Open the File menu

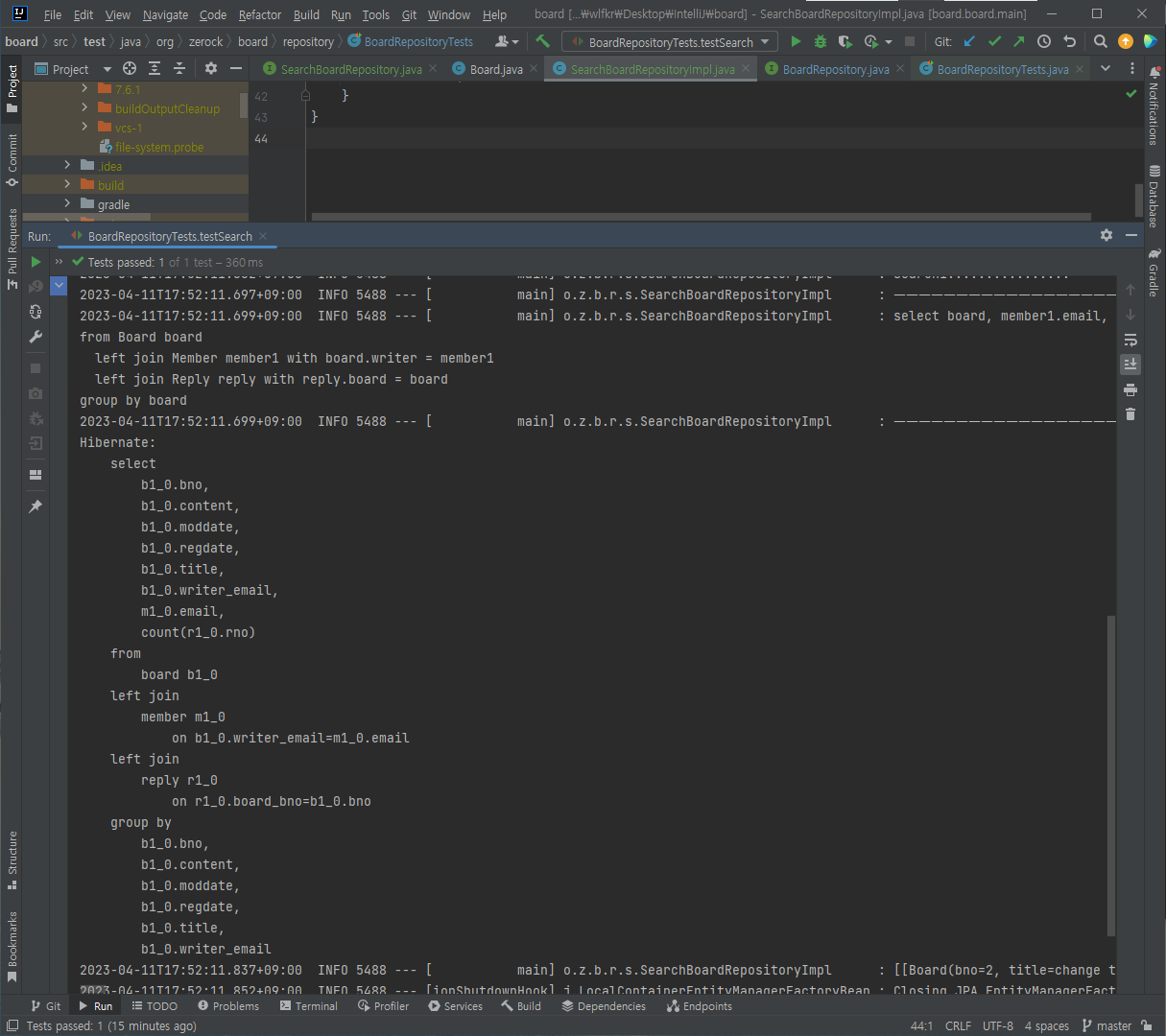click(x=53, y=14)
